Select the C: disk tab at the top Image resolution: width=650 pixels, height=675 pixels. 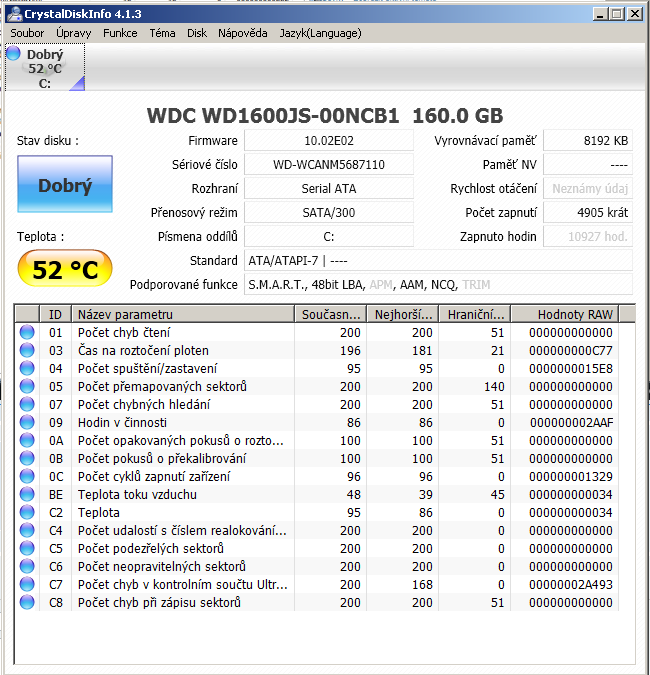pyautogui.click(x=45, y=67)
